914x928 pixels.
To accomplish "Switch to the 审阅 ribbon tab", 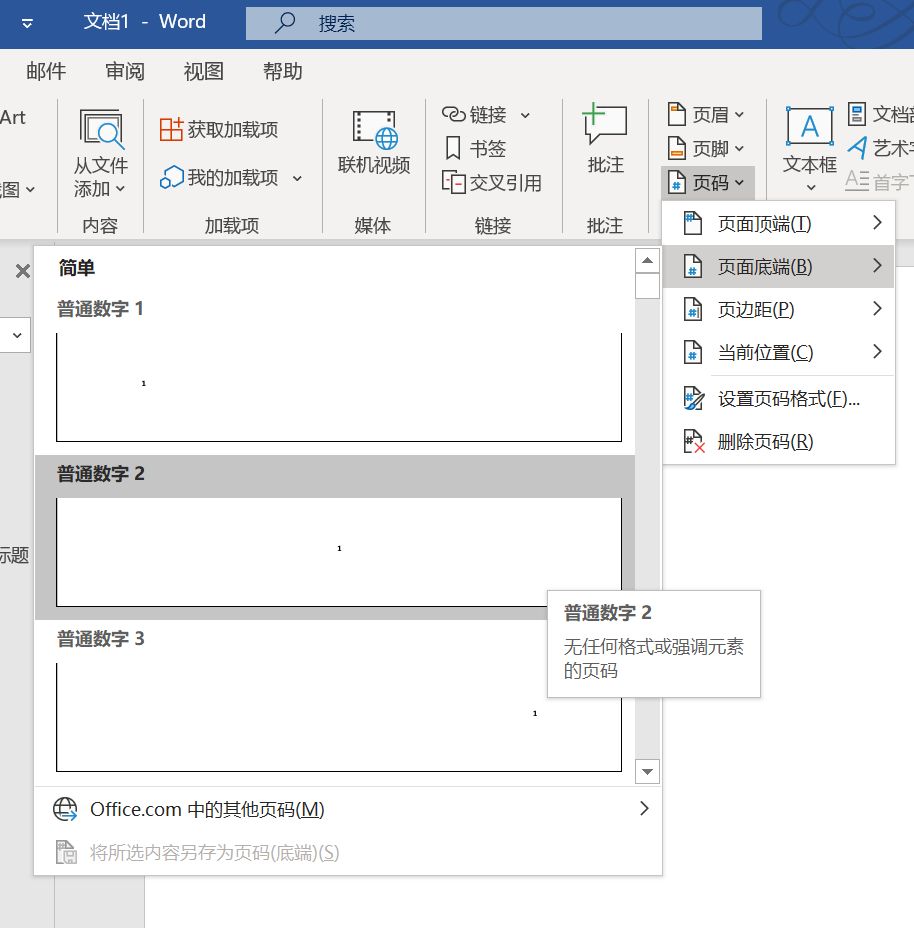I will (x=124, y=71).
